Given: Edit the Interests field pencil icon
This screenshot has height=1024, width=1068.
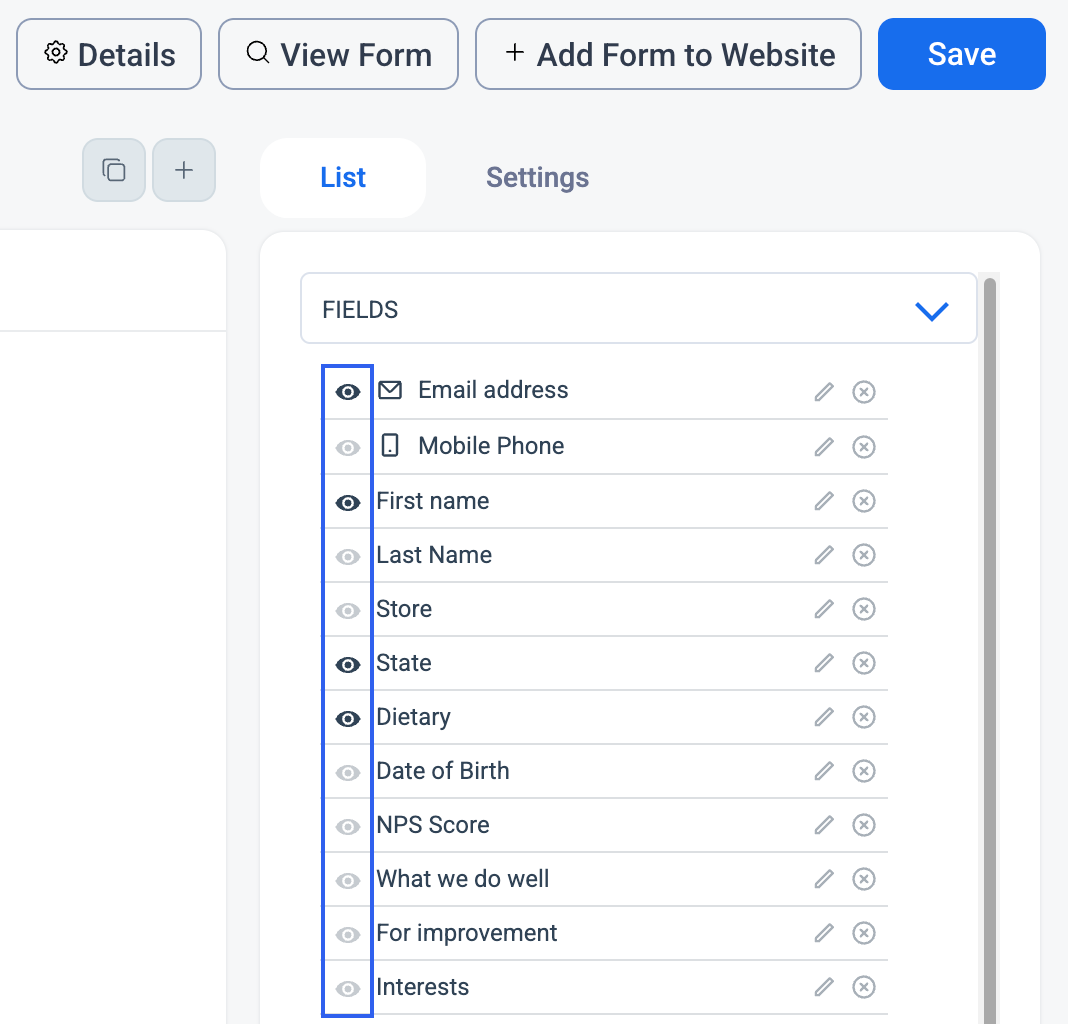Looking at the screenshot, I should tap(824, 987).
